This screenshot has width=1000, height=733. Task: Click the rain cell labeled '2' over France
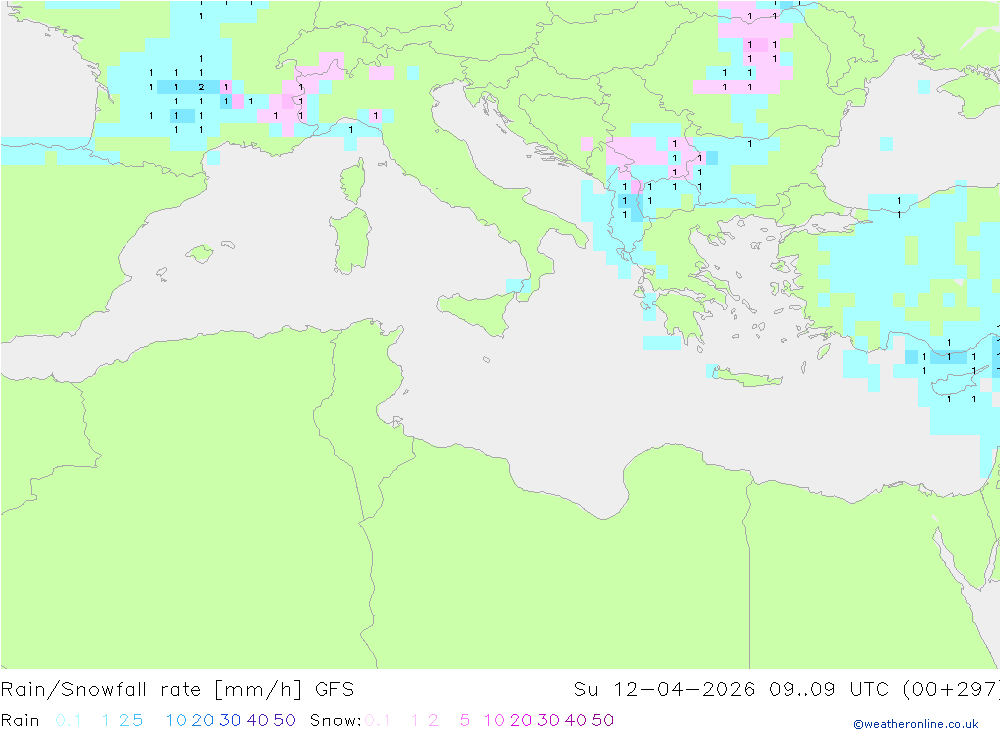click(201, 87)
